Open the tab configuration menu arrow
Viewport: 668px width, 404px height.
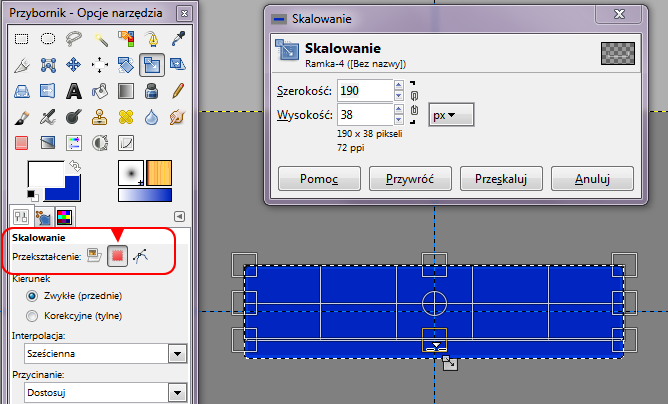(179, 215)
